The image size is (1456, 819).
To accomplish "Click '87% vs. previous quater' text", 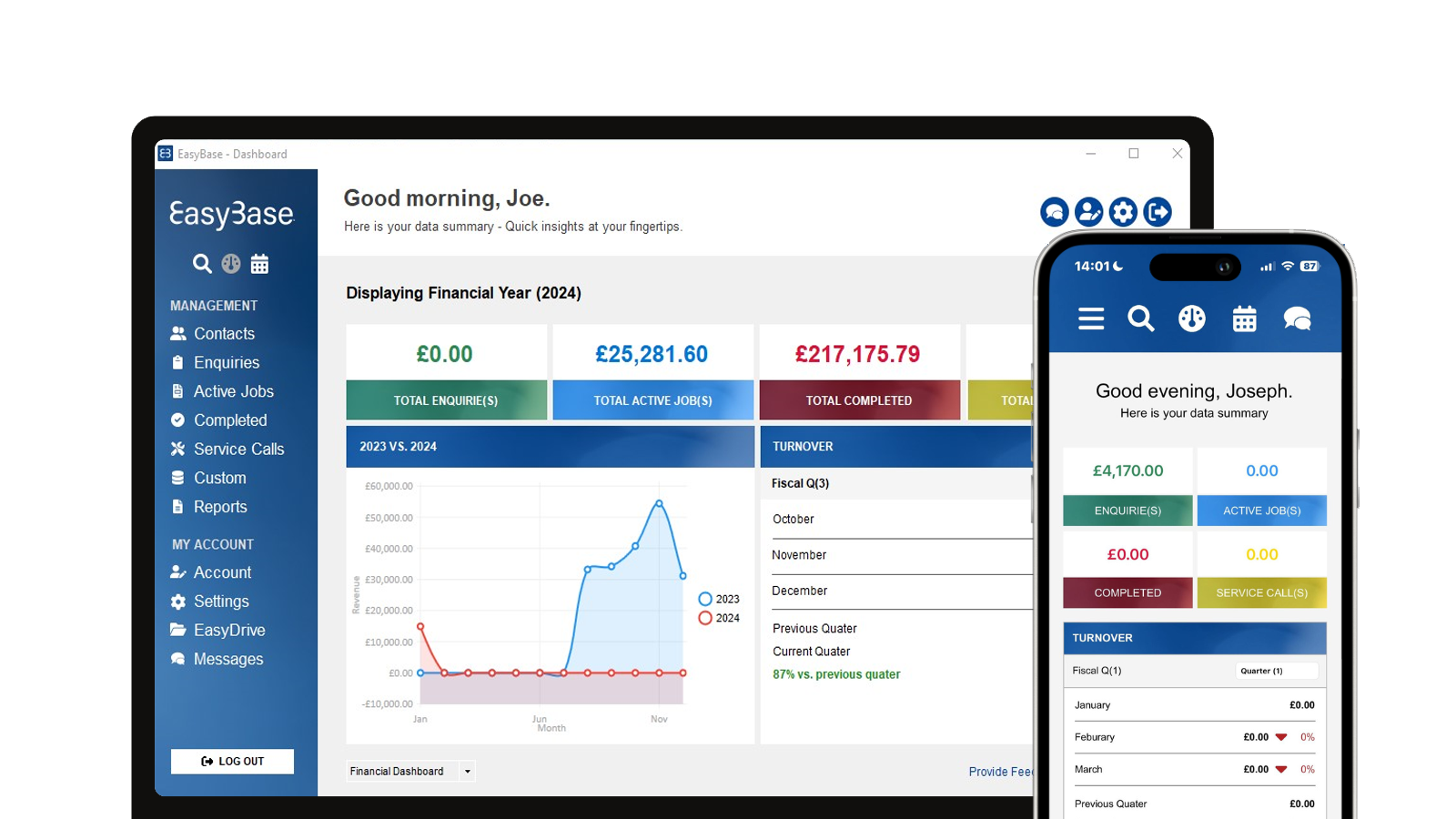I will [836, 674].
